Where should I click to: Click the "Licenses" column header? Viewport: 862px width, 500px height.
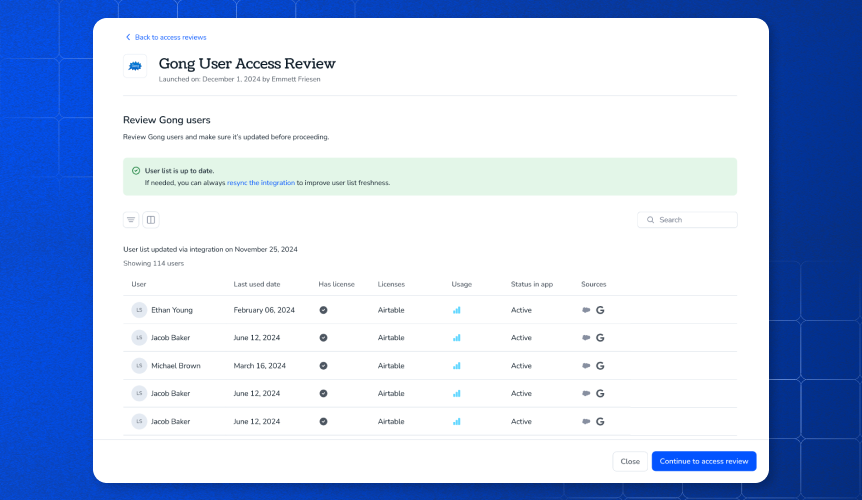pyautogui.click(x=391, y=285)
